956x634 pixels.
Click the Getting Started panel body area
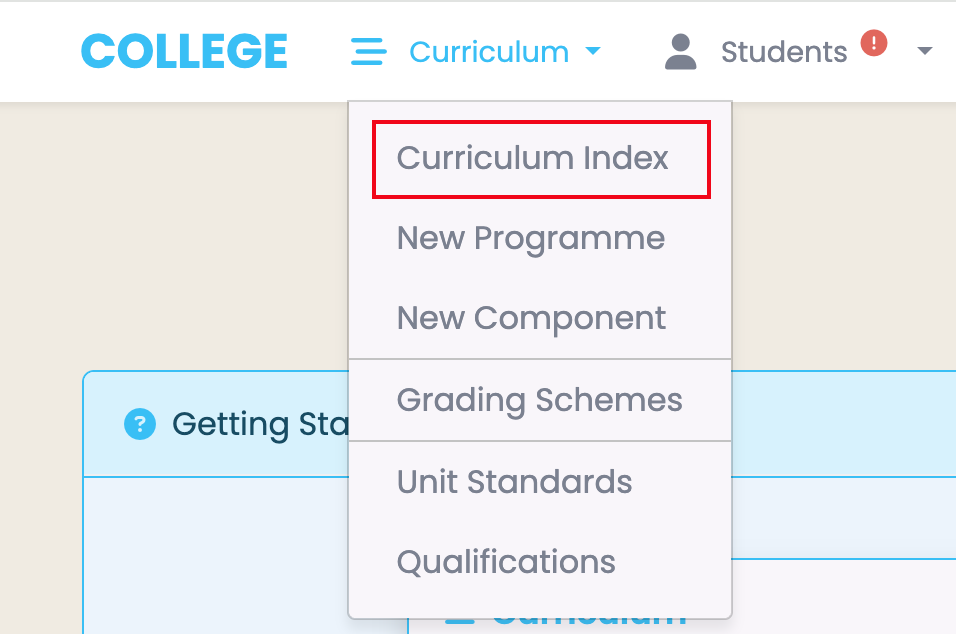tap(215, 556)
